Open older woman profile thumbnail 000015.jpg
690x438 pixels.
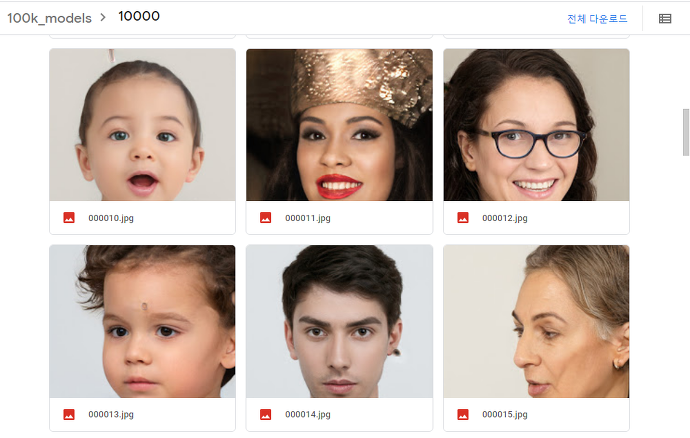pos(536,321)
